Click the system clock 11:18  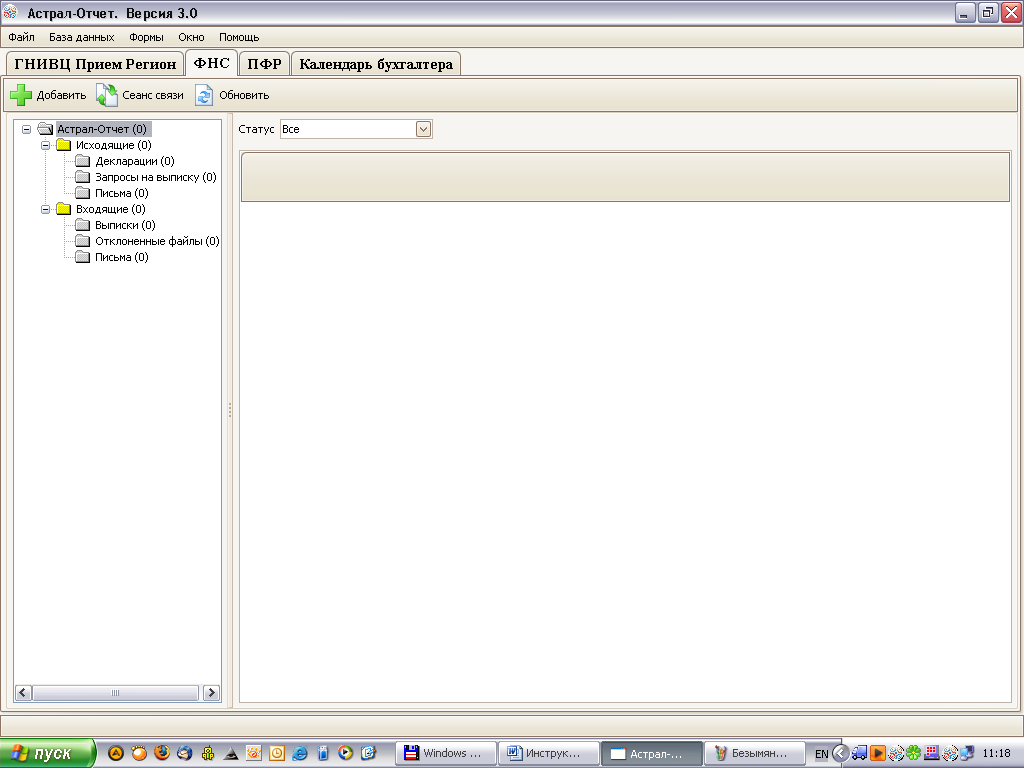click(x=997, y=754)
